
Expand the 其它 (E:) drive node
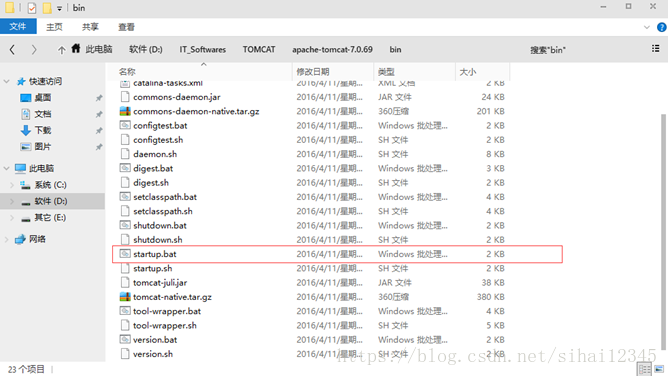[x=12, y=218]
